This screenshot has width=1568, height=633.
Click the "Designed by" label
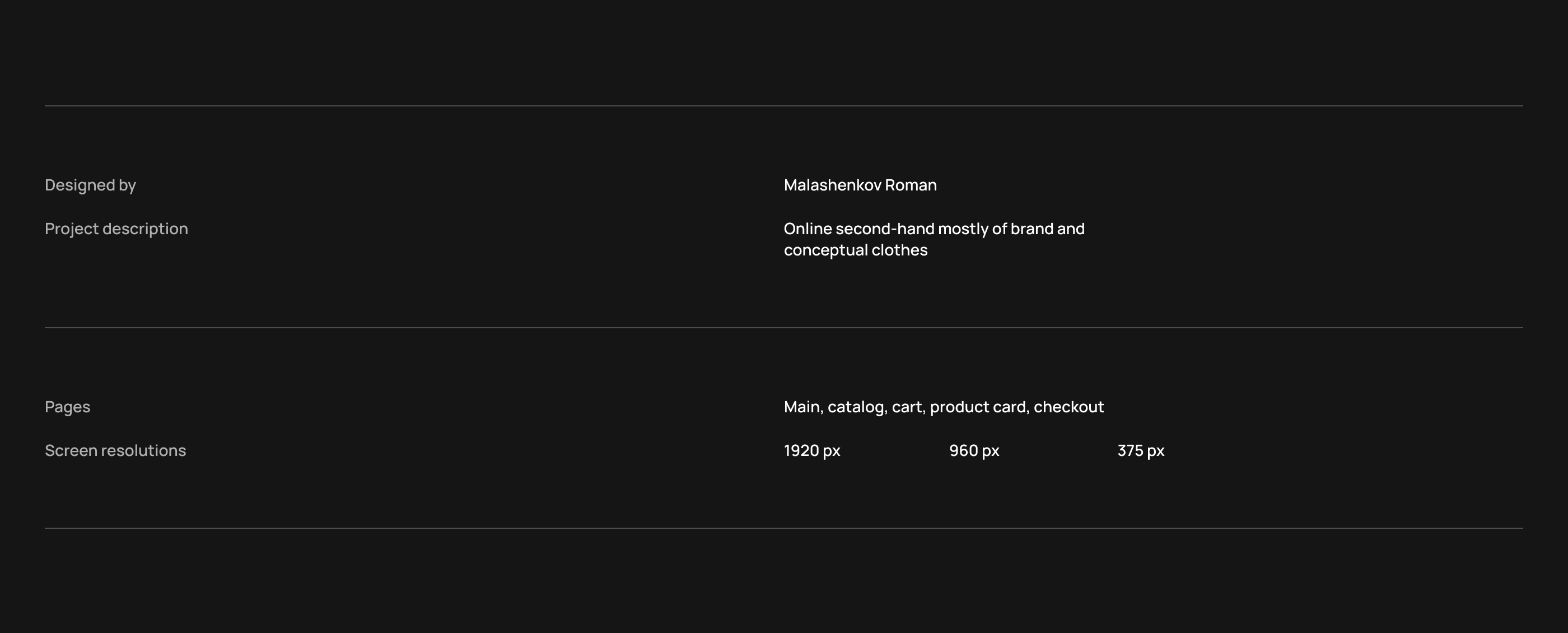(x=90, y=185)
